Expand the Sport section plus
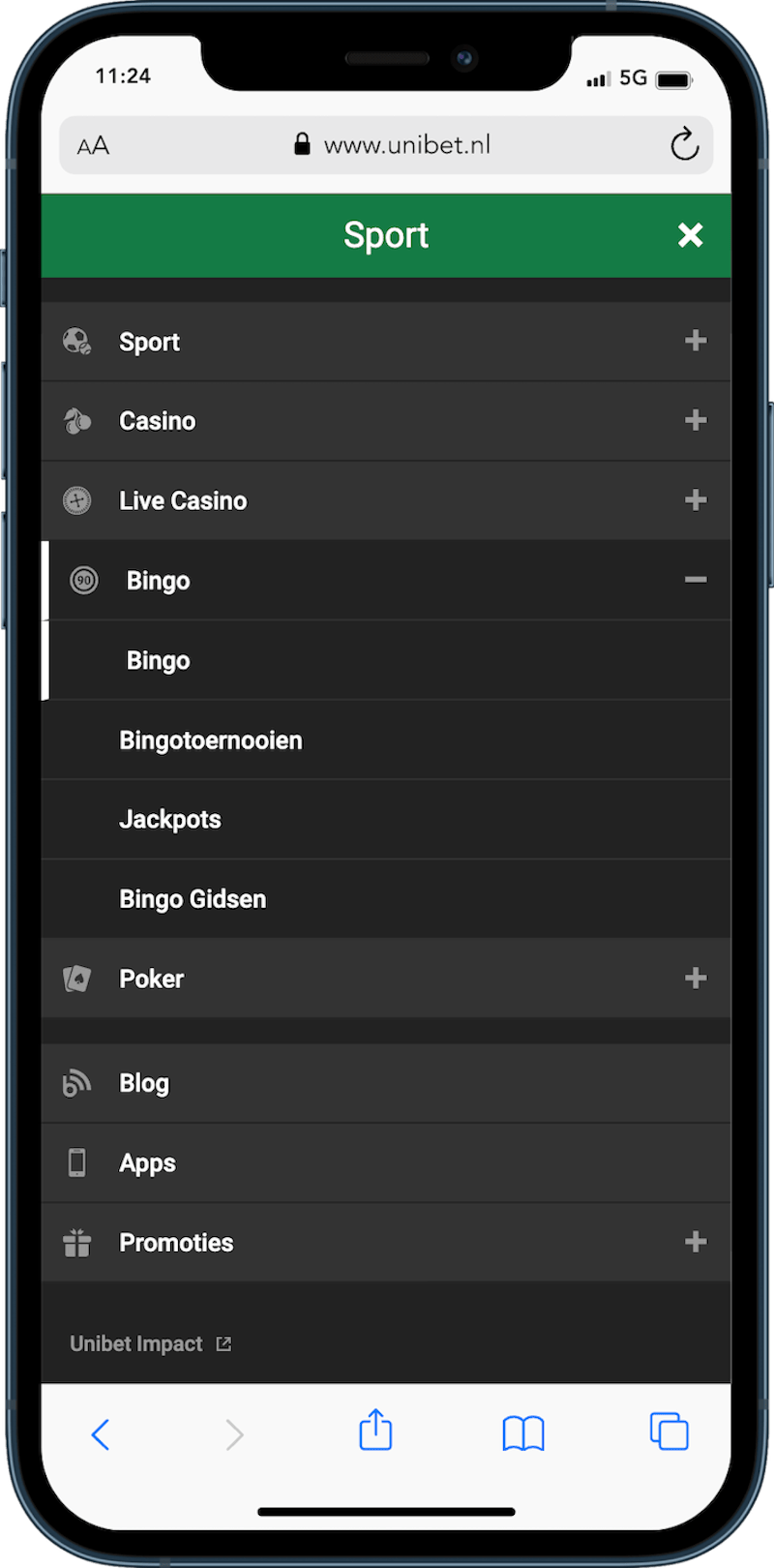The height and width of the screenshot is (1568, 774). pyautogui.click(x=696, y=341)
